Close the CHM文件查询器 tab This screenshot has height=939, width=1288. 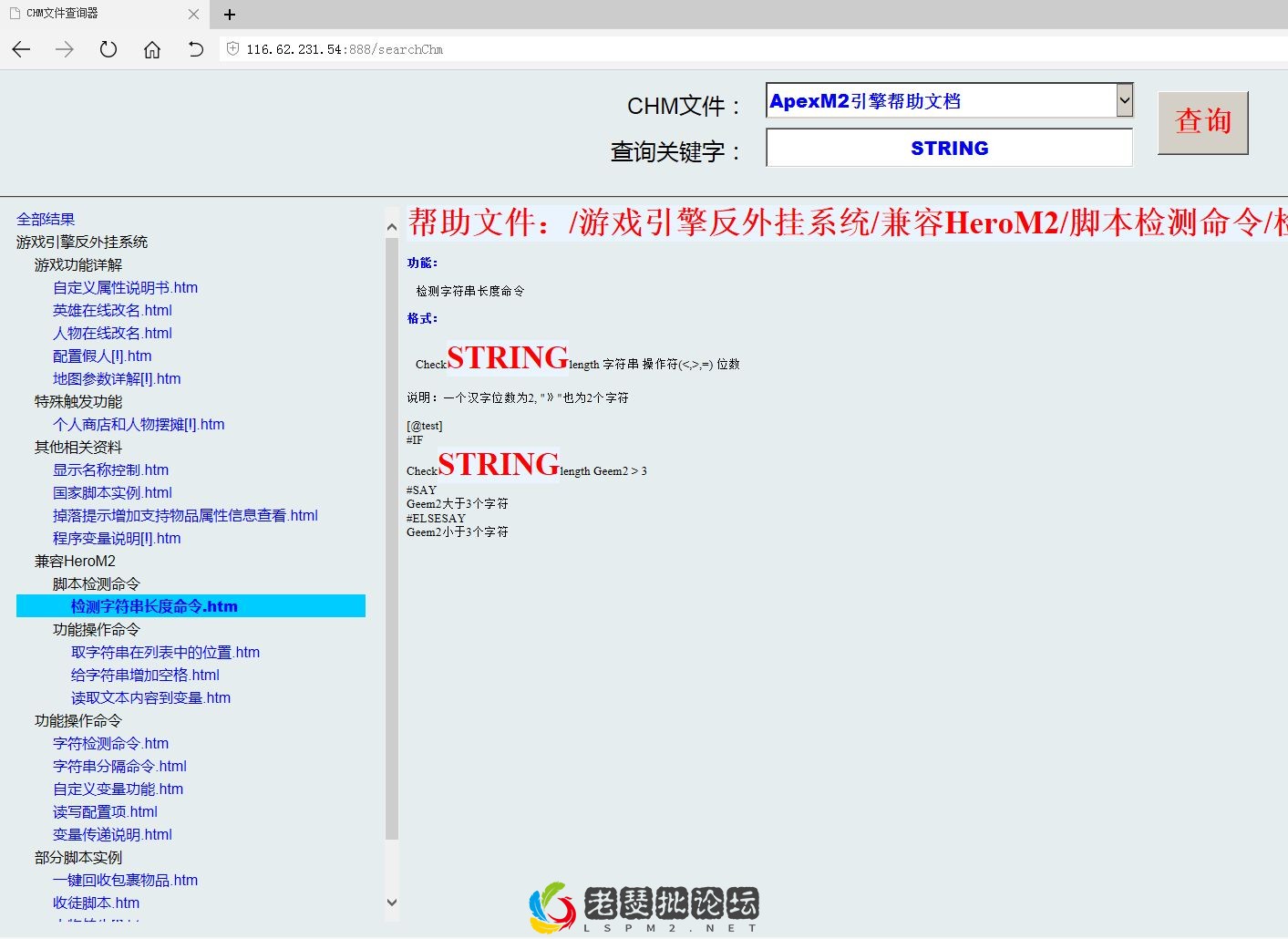(x=193, y=14)
